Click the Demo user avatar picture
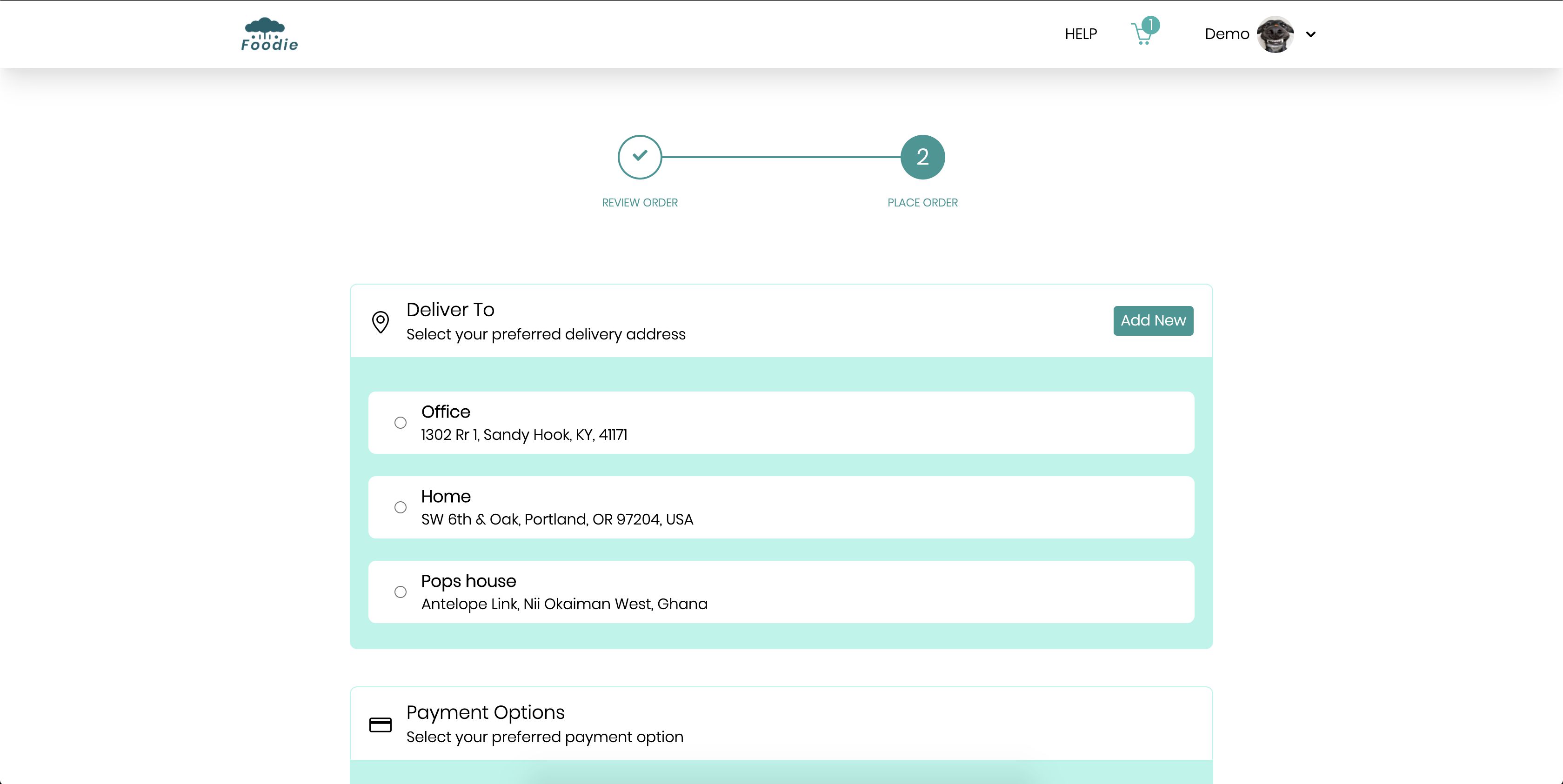 coord(1275,34)
